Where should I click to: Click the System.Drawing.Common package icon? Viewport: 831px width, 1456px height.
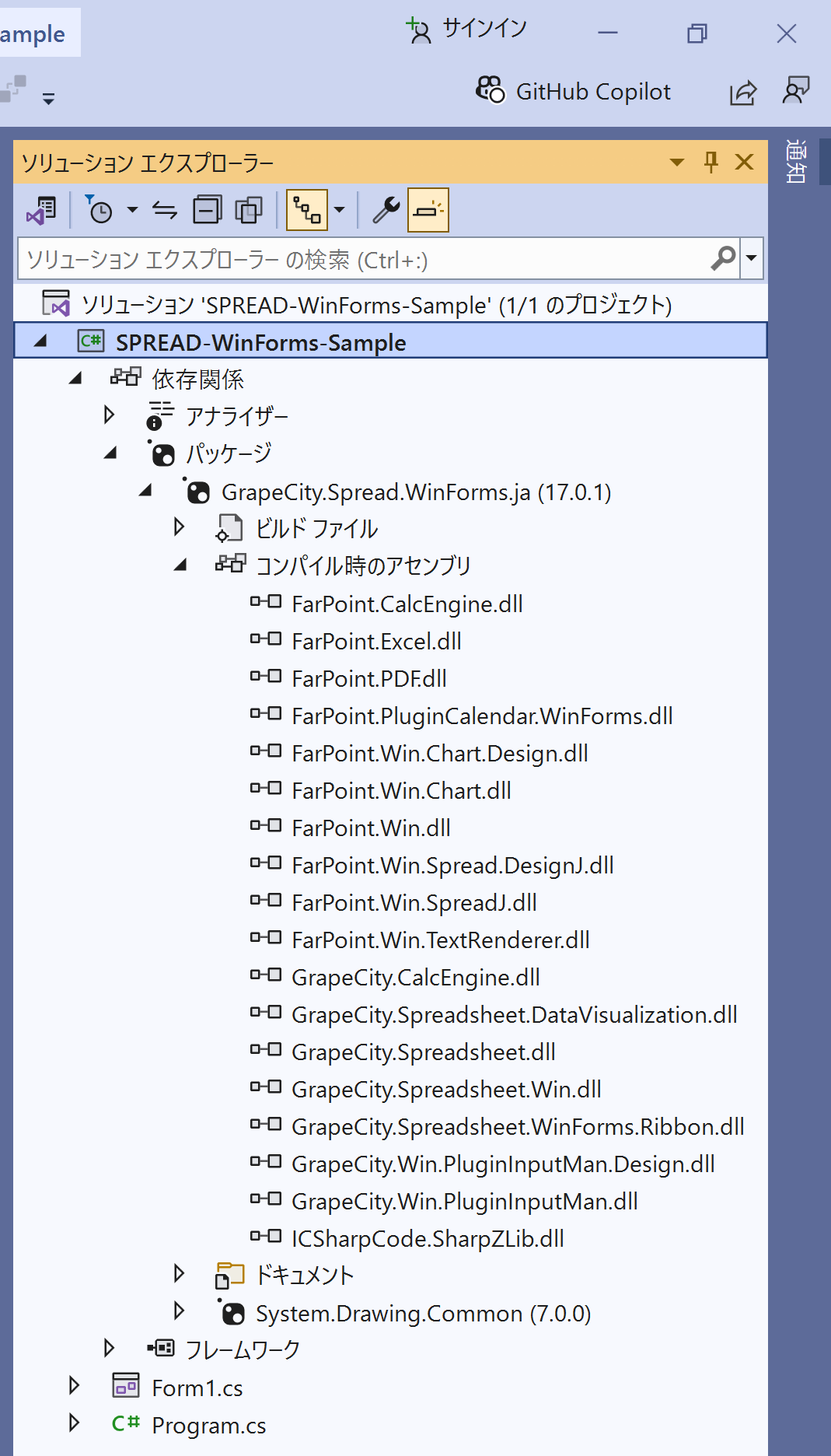[x=231, y=1312]
